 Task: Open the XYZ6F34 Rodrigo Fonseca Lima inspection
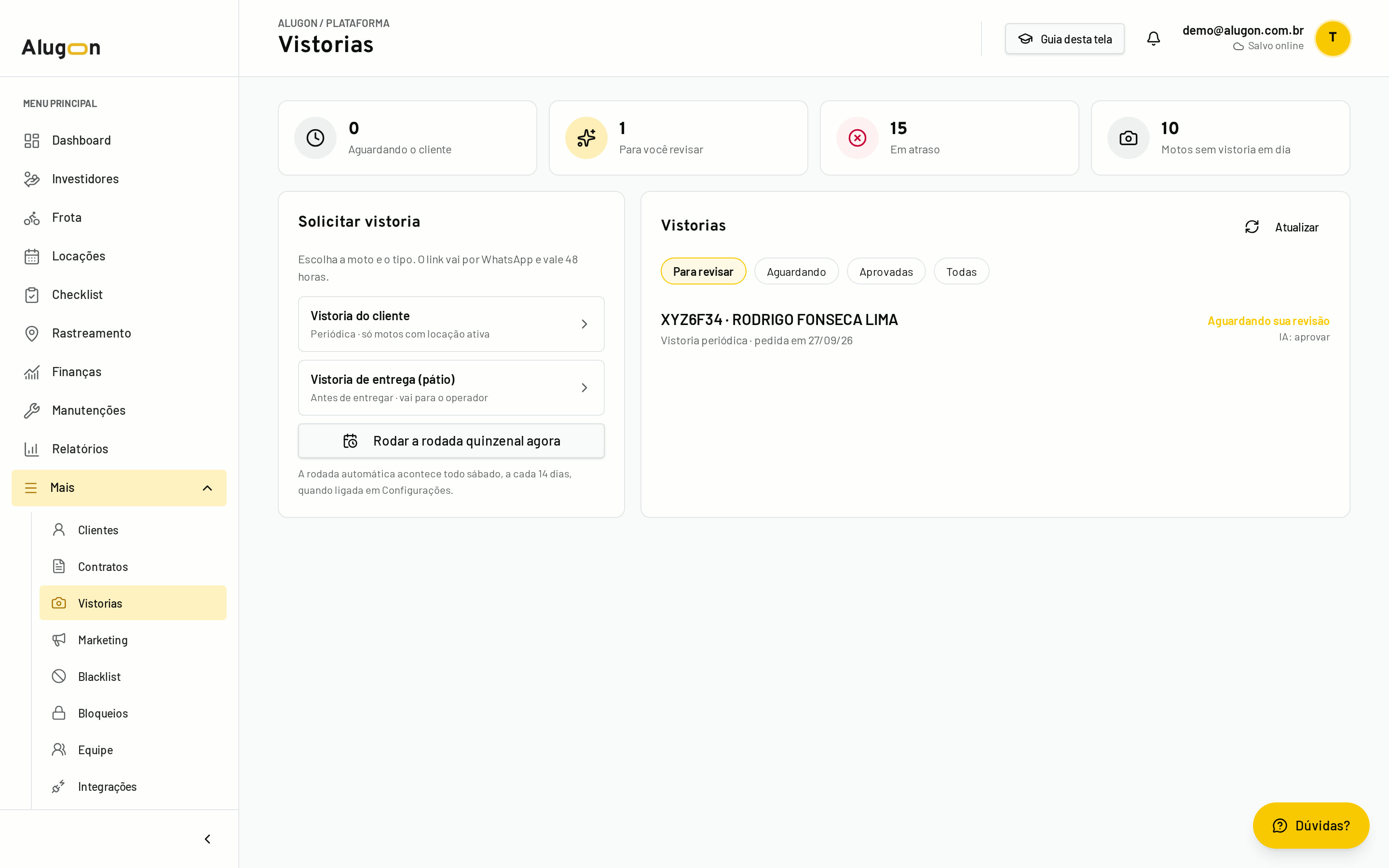(x=994, y=329)
